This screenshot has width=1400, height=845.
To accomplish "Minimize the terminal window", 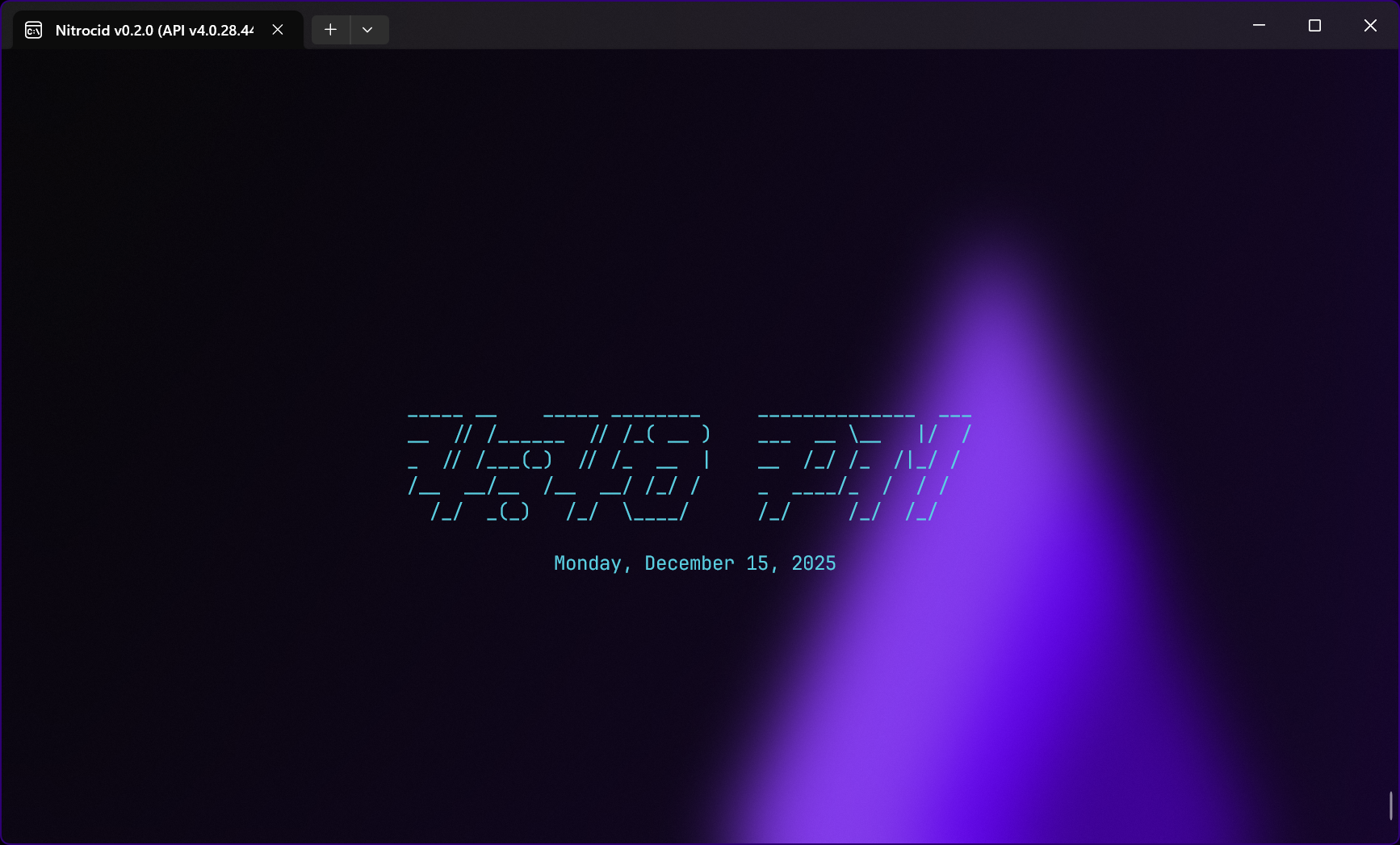I will [x=1259, y=25].
